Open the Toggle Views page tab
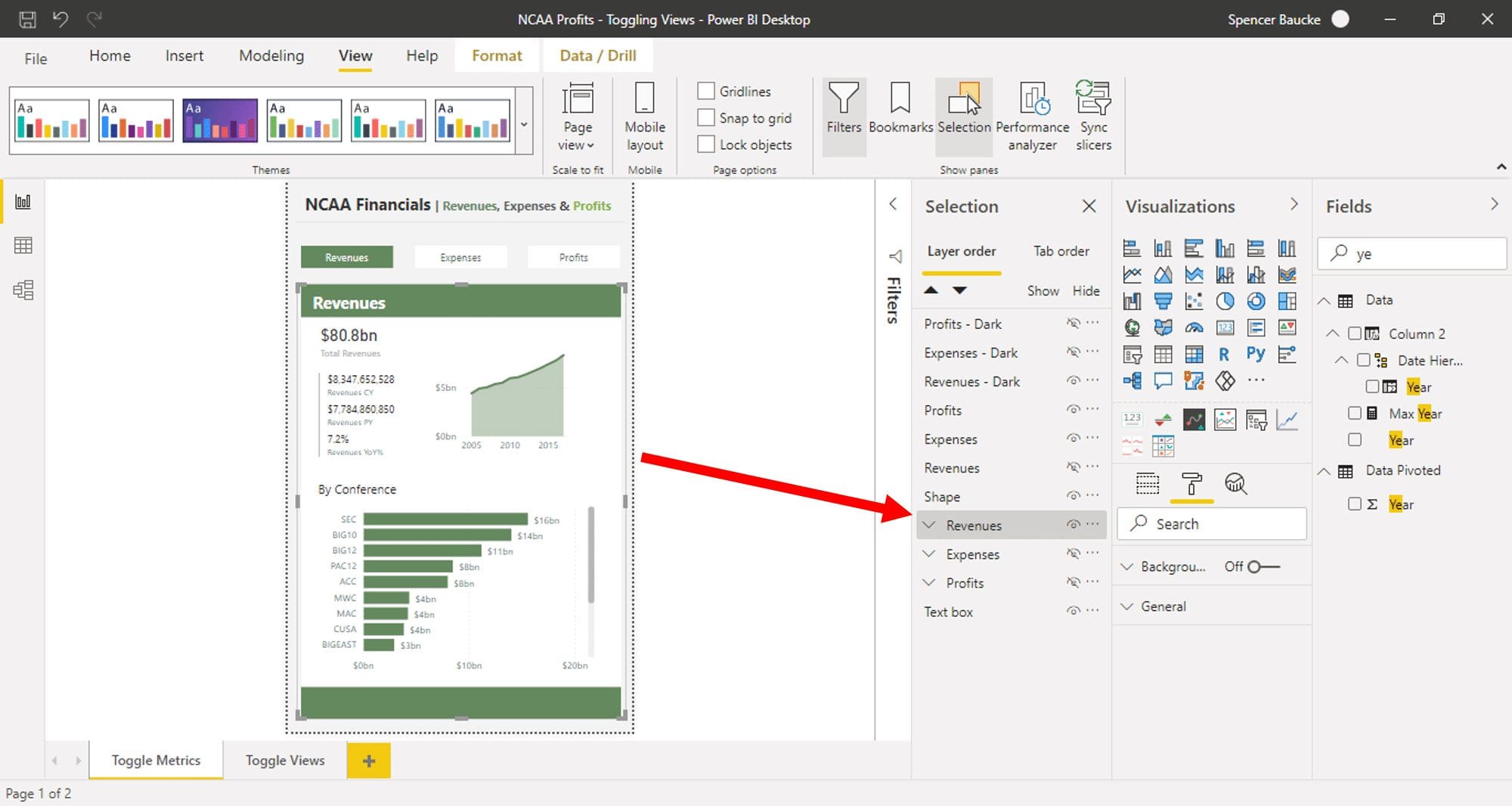This screenshot has width=1512, height=806. (x=284, y=760)
